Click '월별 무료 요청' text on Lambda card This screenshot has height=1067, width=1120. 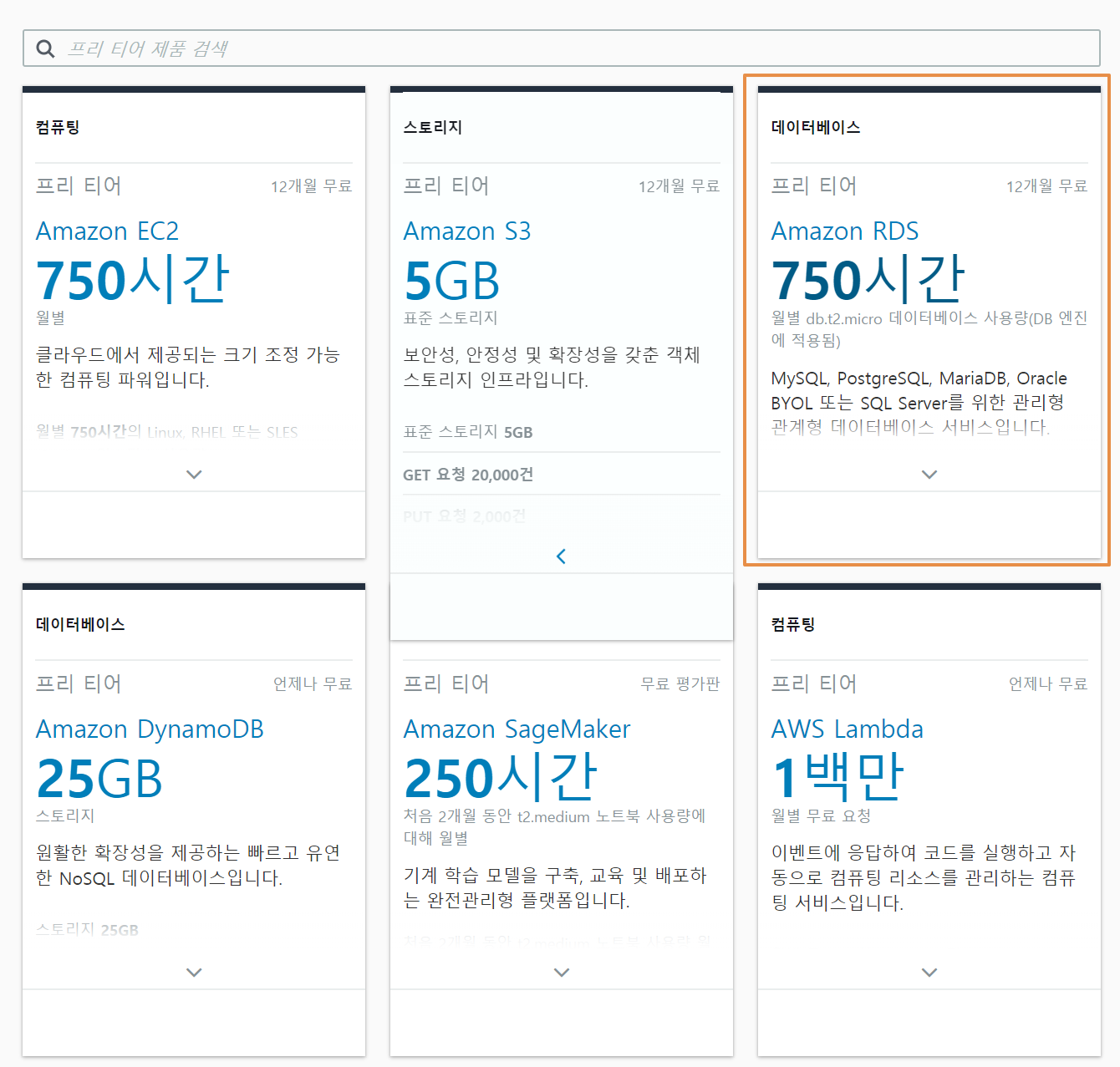pos(822,815)
